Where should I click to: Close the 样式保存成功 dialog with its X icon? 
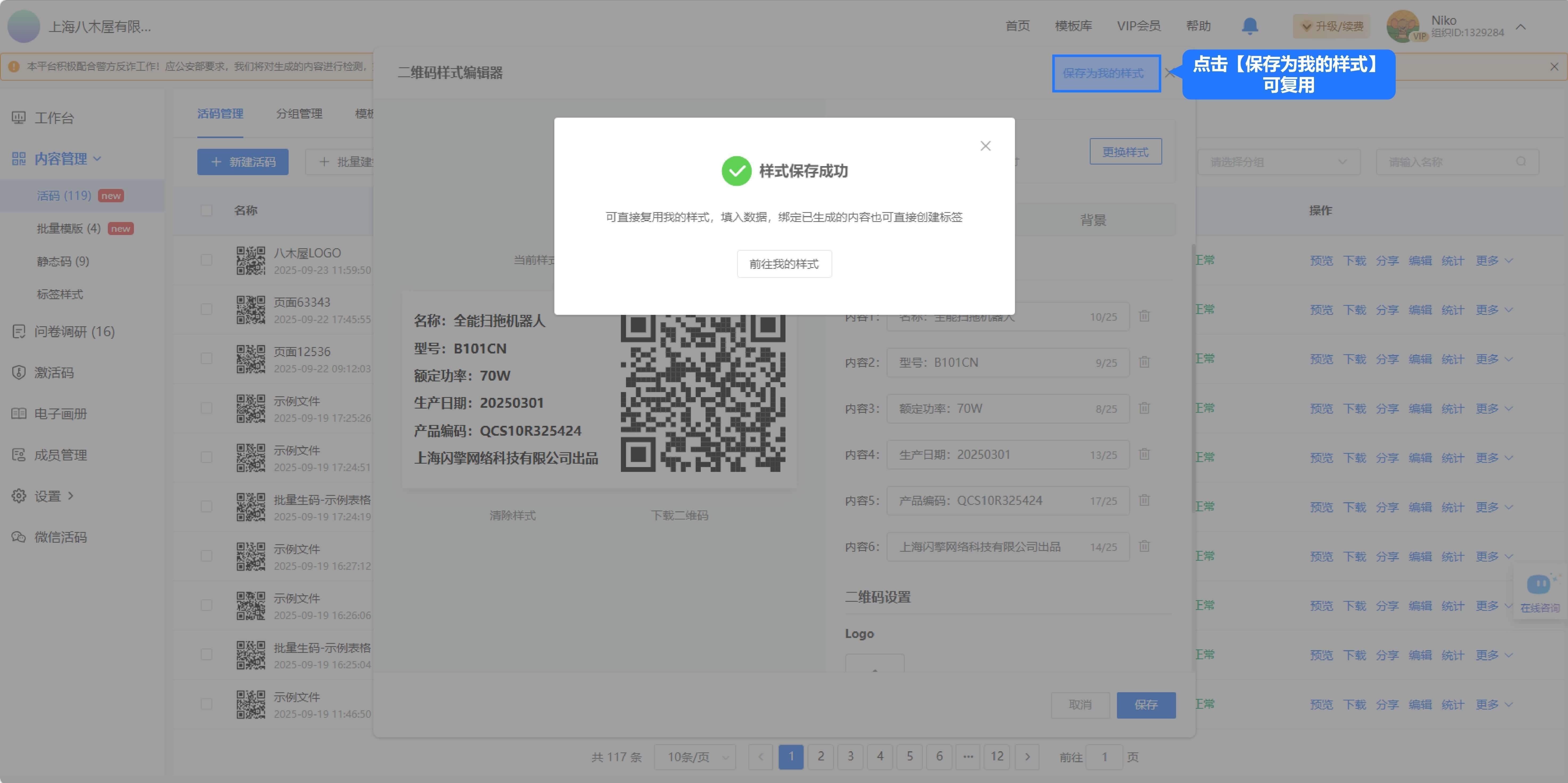coord(985,146)
